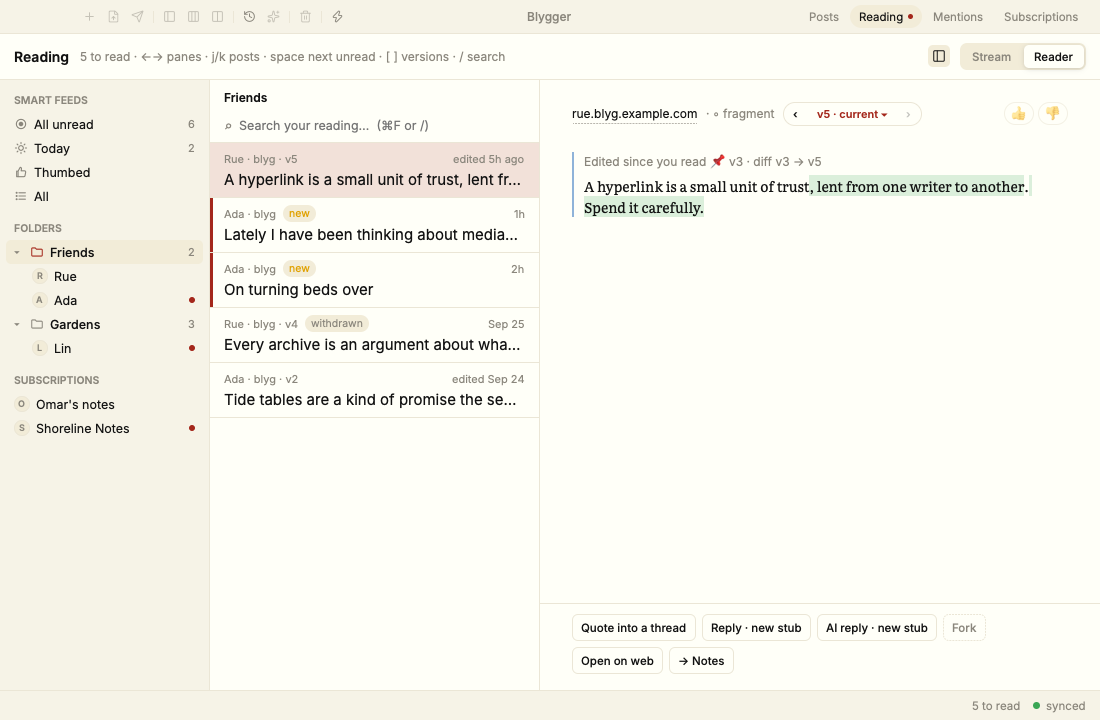Open the v5 · current version dropdown
Viewport: 1100px width, 720px height.
click(x=852, y=114)
